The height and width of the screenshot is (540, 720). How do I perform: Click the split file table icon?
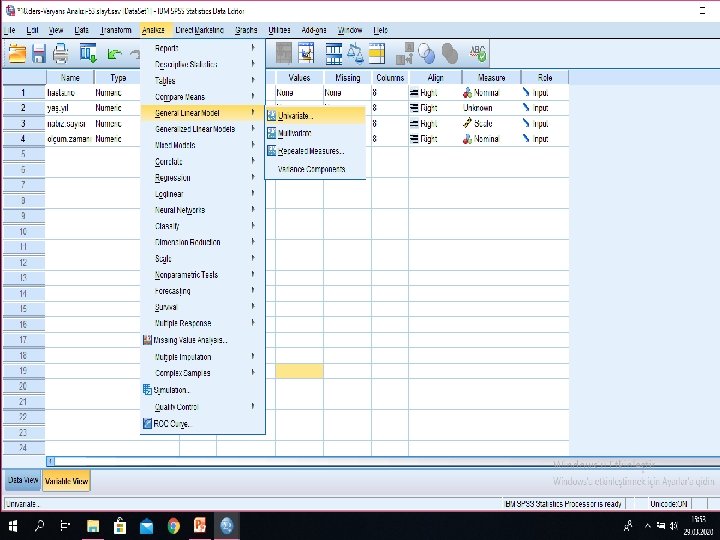pos(333,54)
